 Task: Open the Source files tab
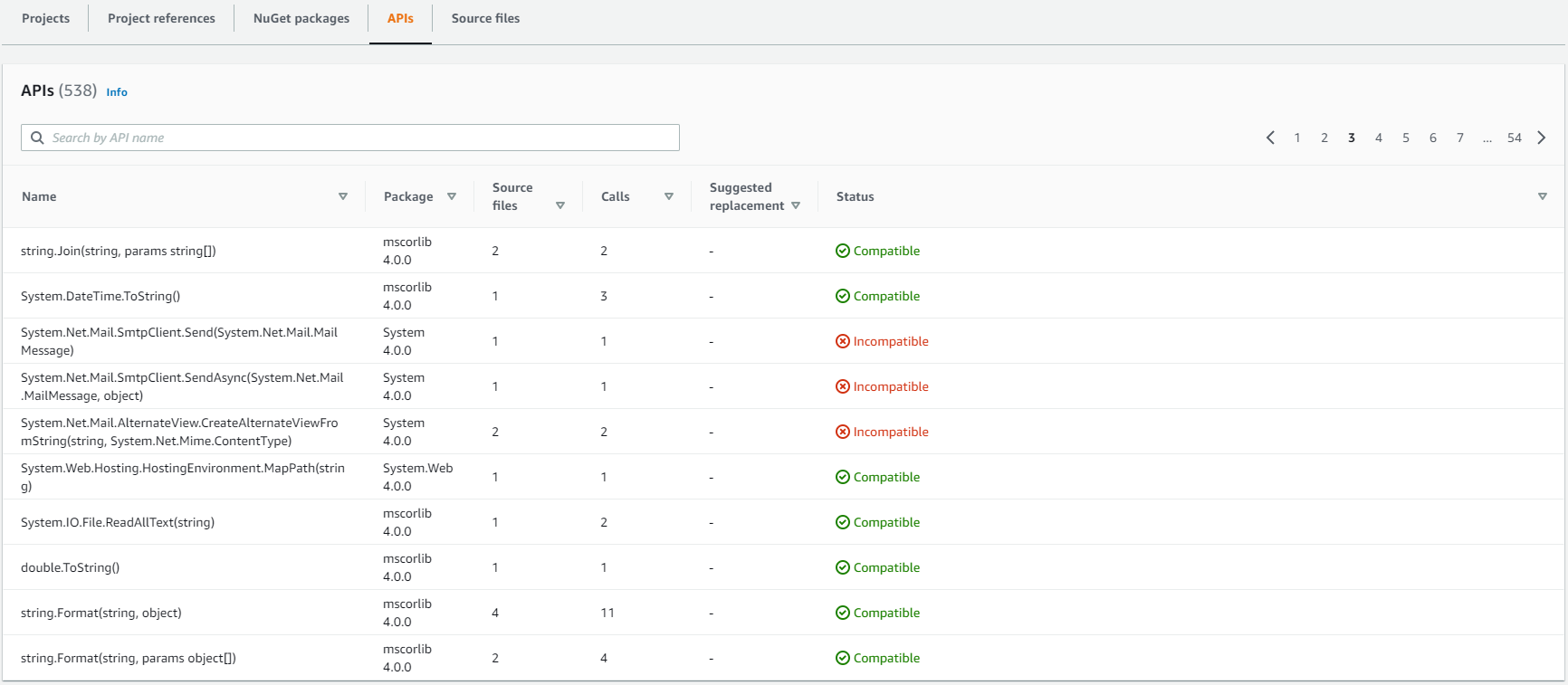[x=485, y=18]
